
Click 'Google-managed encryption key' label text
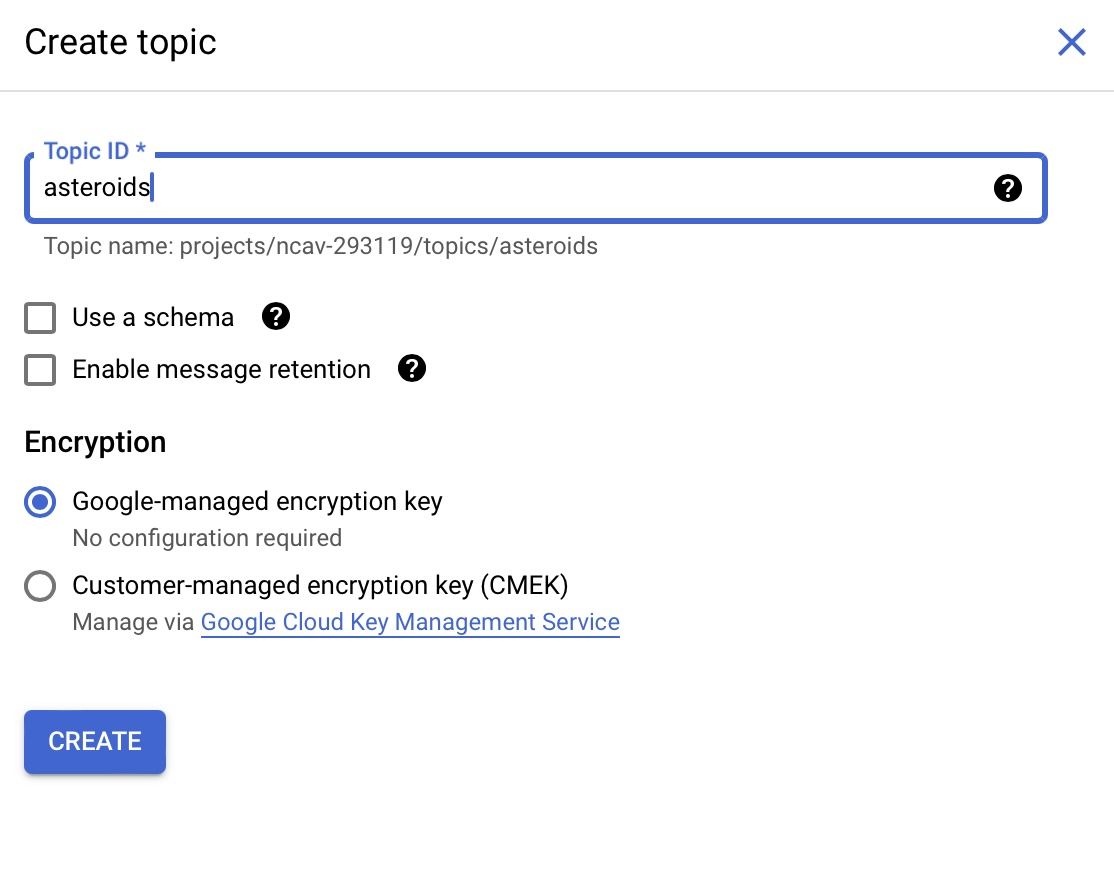pyautogui.click(x=257, y=502)
